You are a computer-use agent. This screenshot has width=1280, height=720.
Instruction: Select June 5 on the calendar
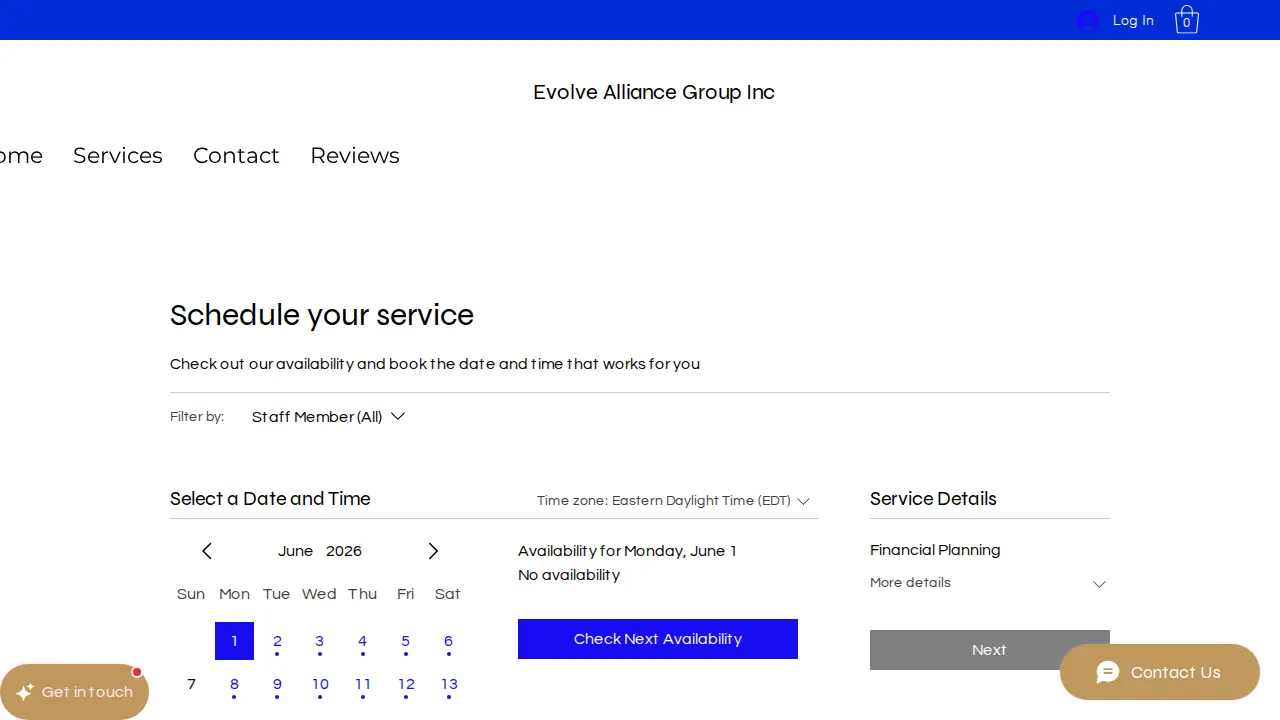(405, 641)
